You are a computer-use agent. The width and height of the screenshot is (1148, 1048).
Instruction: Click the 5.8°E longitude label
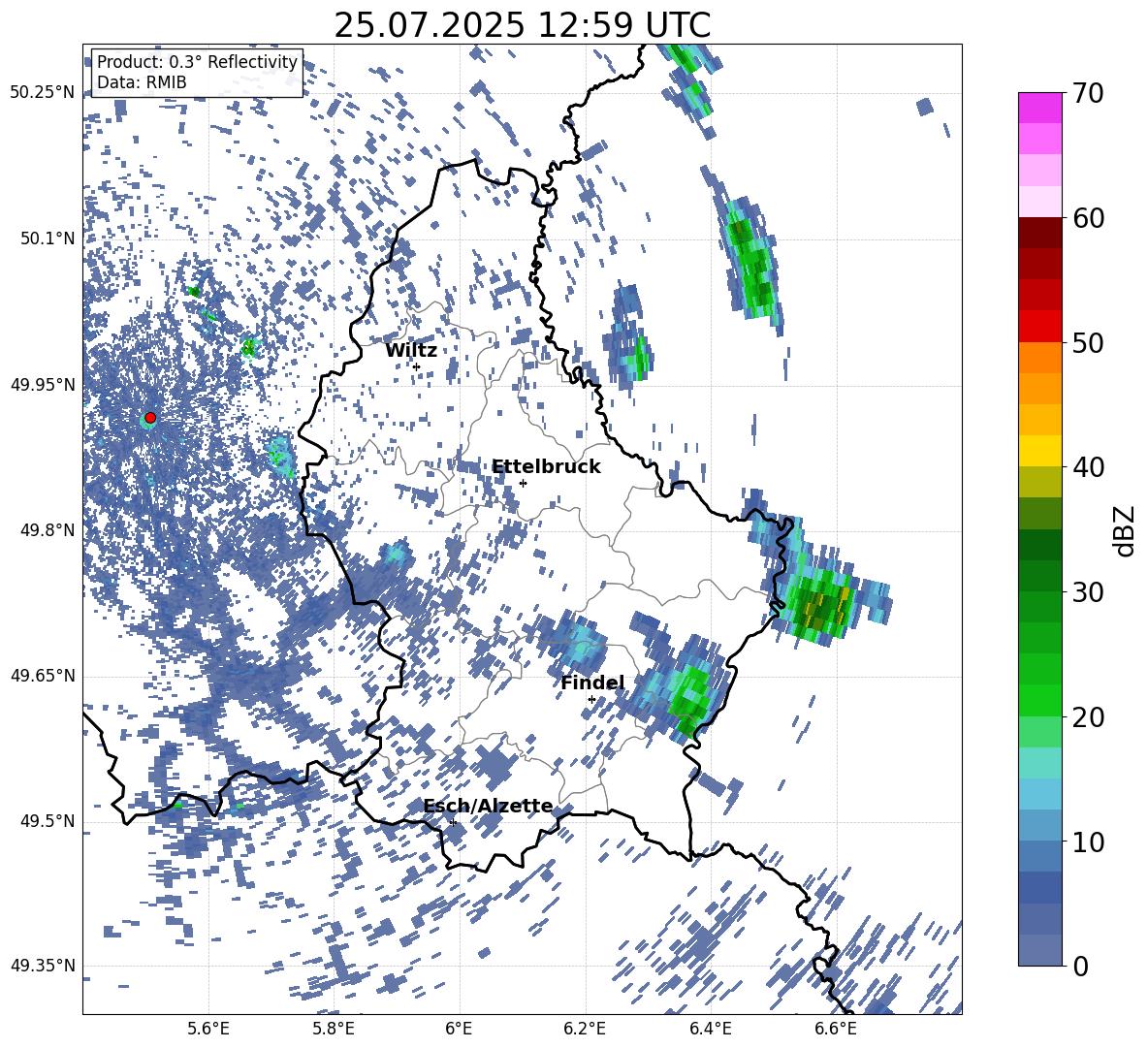[334, 1029]
